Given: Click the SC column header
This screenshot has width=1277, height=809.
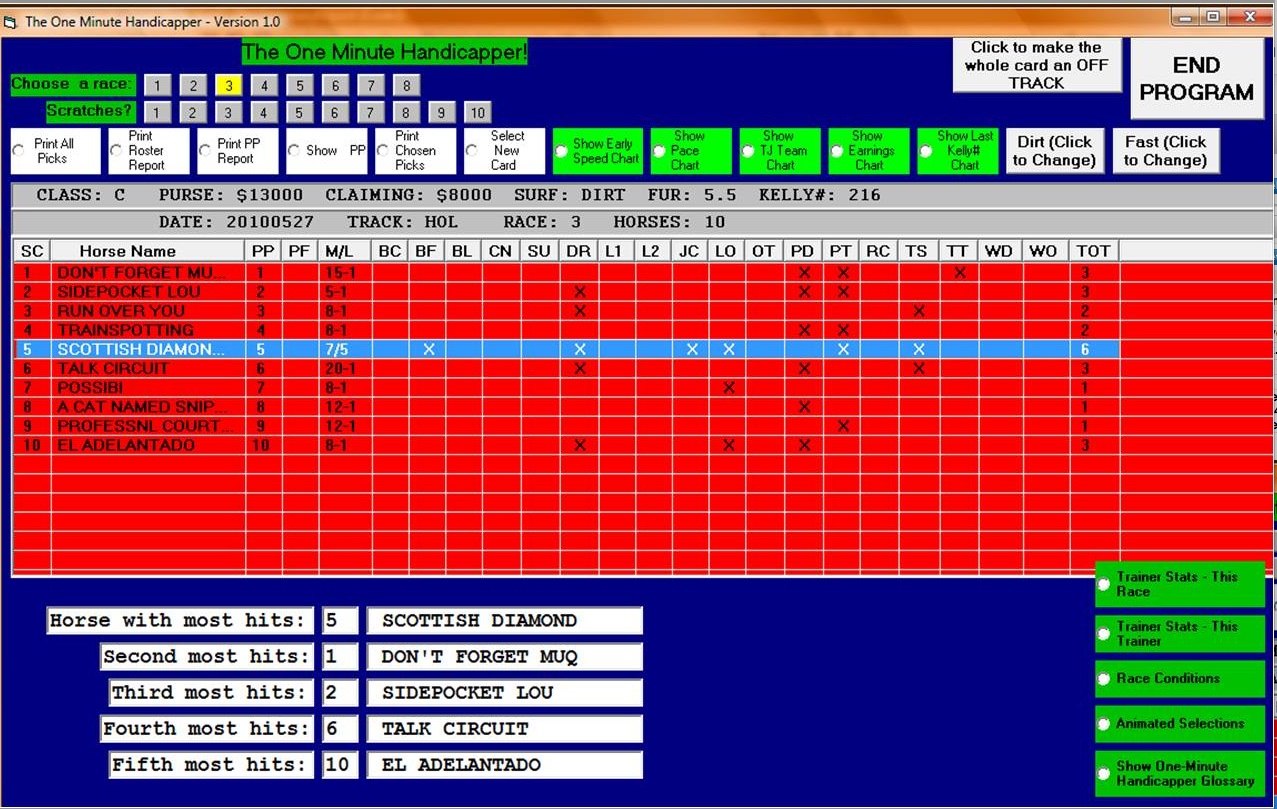Looking at the screenshot, I should pos(32,251).
